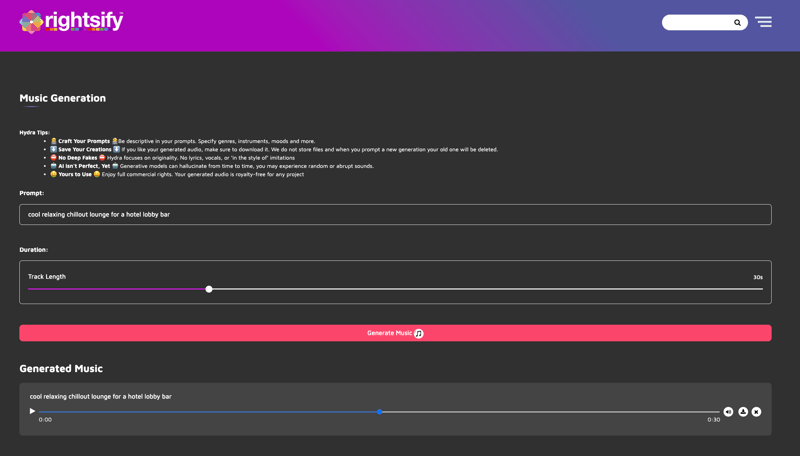Click the generated track title text
Viewport: 800px width, 456px height.
[x=101, y=396]
